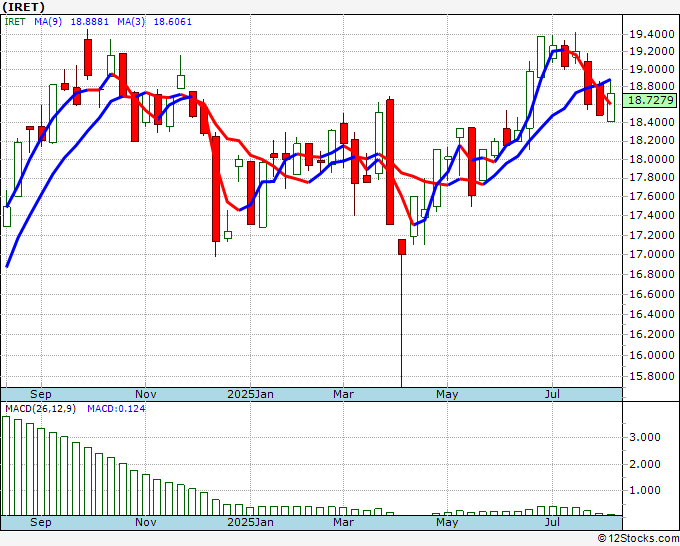680x546 pixels.
Task: Click the 2.000 MACD axis label
Action: tap(645, 464)
